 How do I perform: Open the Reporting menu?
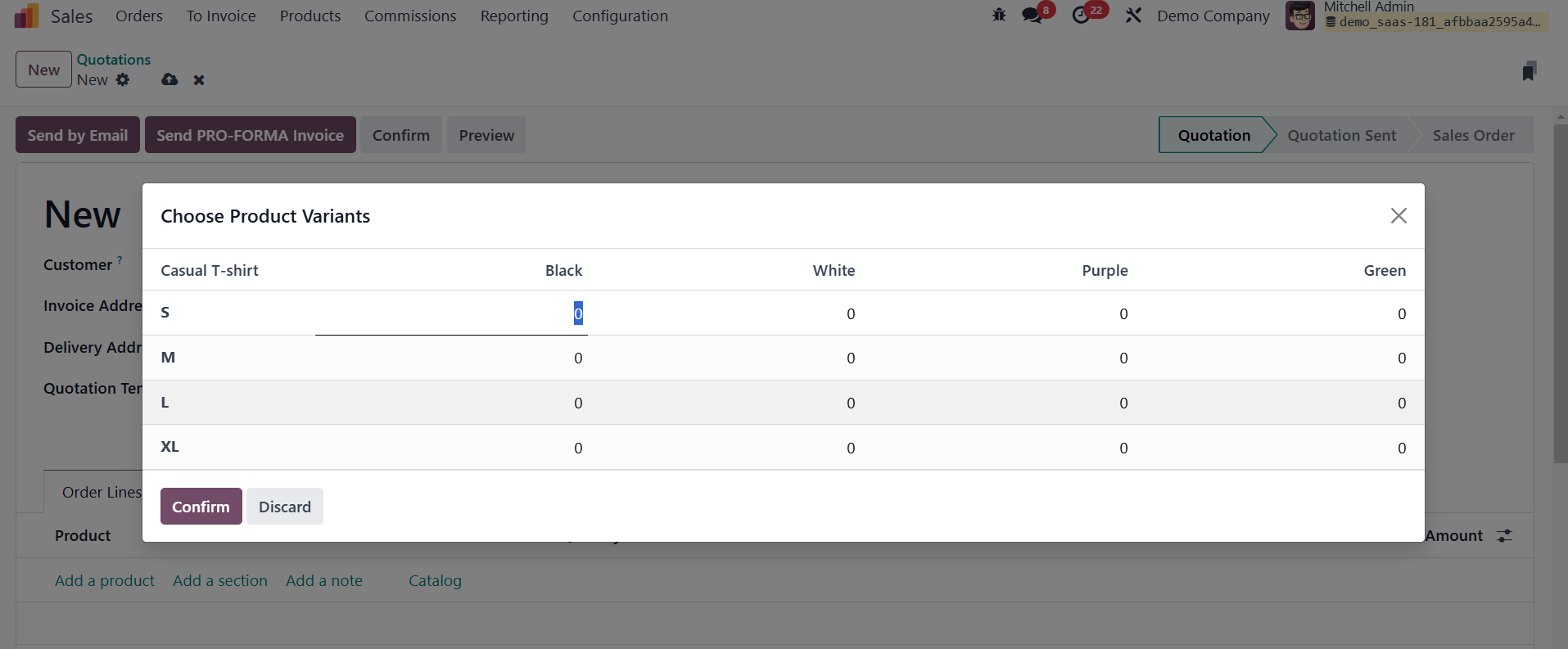(514, 16)
